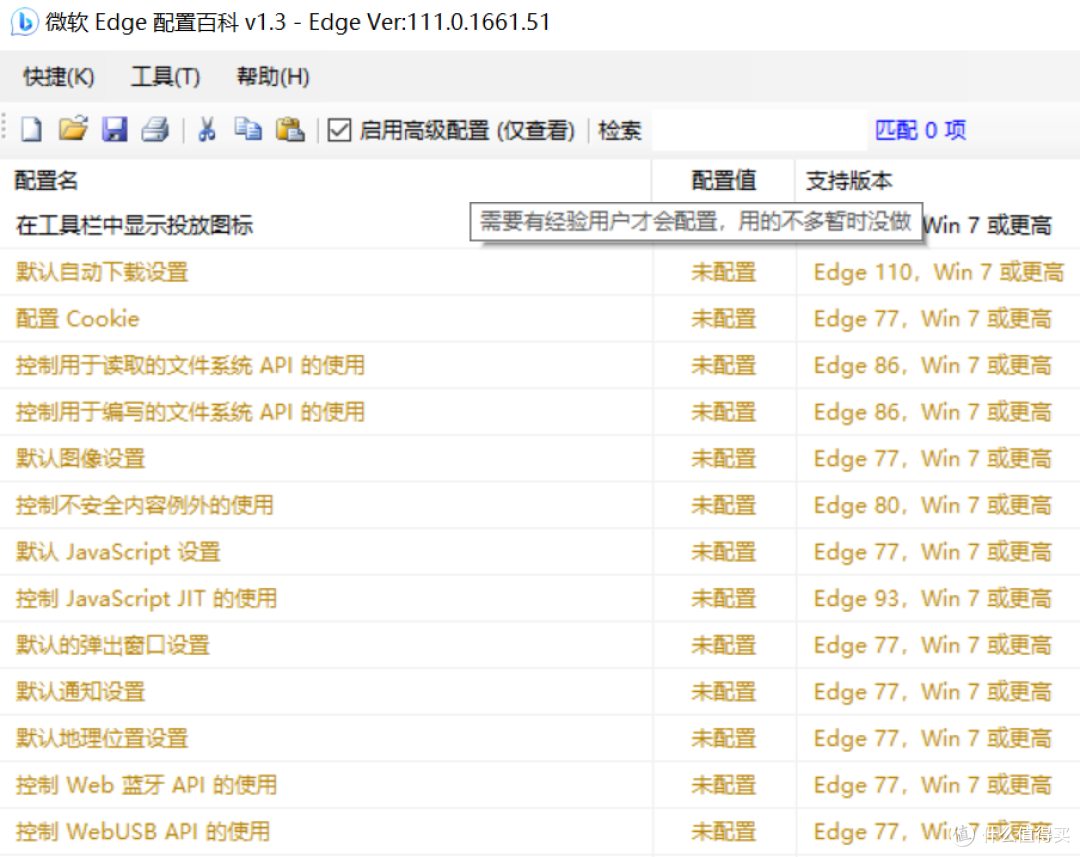Click 未配置 value for 默认地理位置设置

[x=723, y=739]
